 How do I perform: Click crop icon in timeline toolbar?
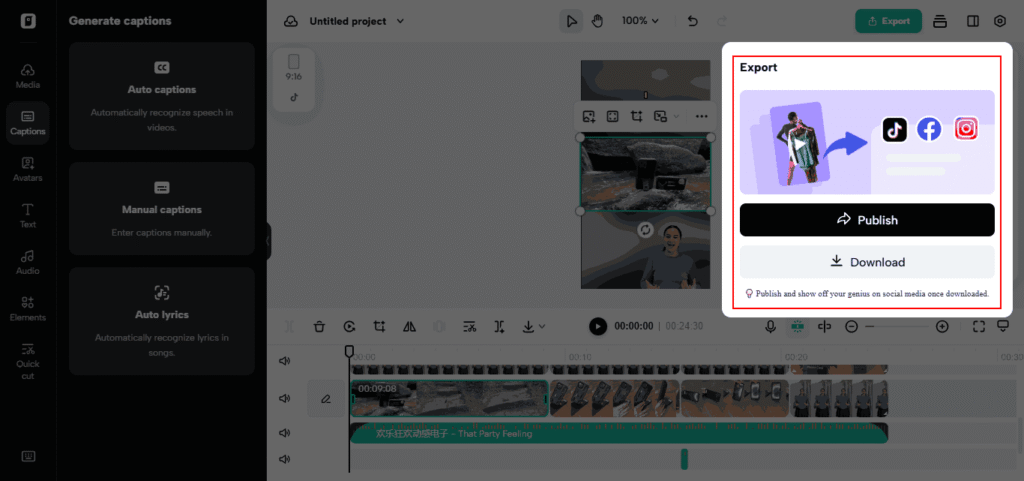379,326
